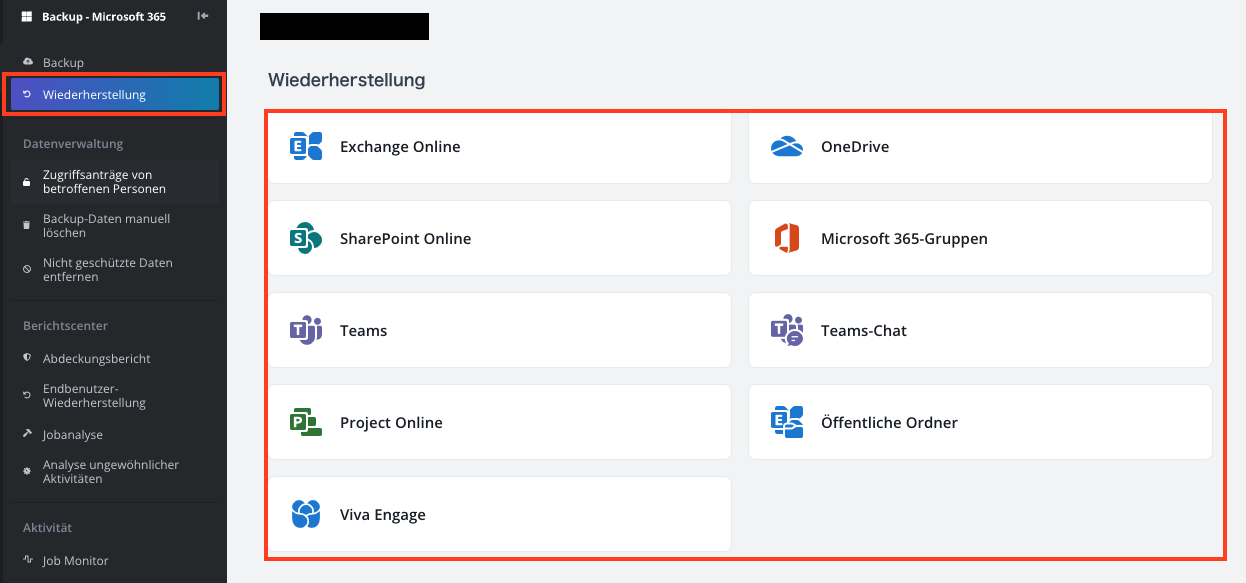
Task: Click the lock icon beside Zugriffsanträge
Action: (28, 182)
